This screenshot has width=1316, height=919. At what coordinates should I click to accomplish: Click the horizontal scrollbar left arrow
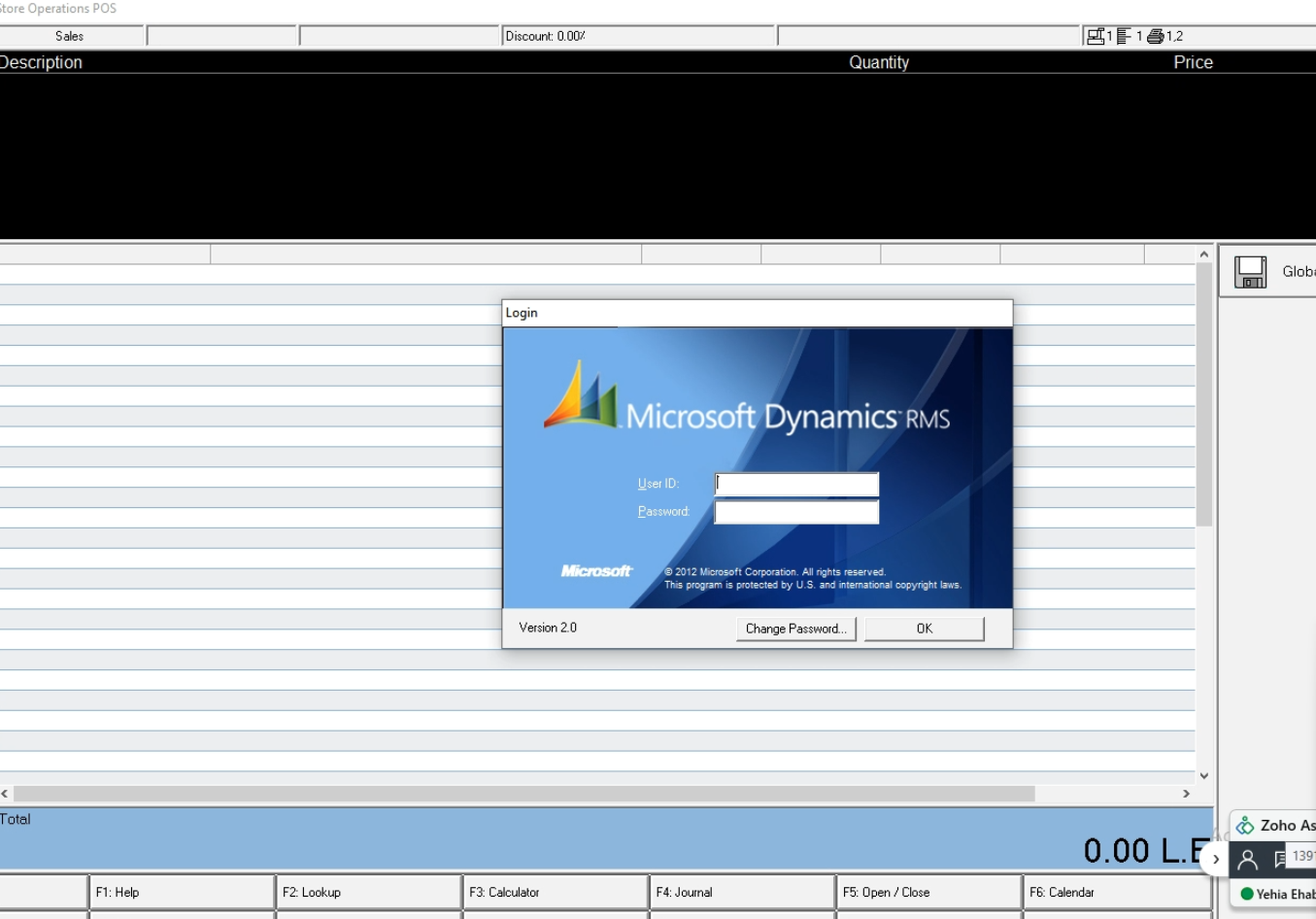click(5, 794)
